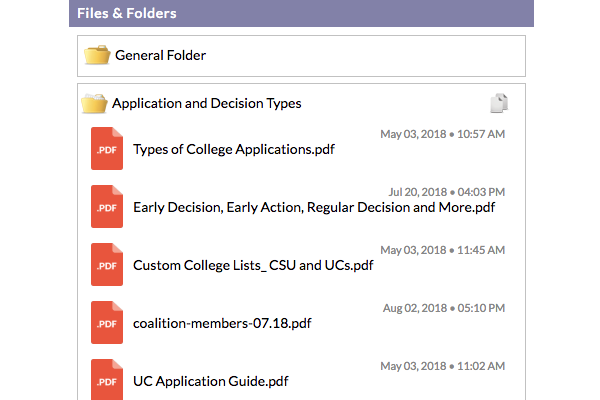Click the copy documents icon beside Application and Decision Types

(x=499, y=103)
